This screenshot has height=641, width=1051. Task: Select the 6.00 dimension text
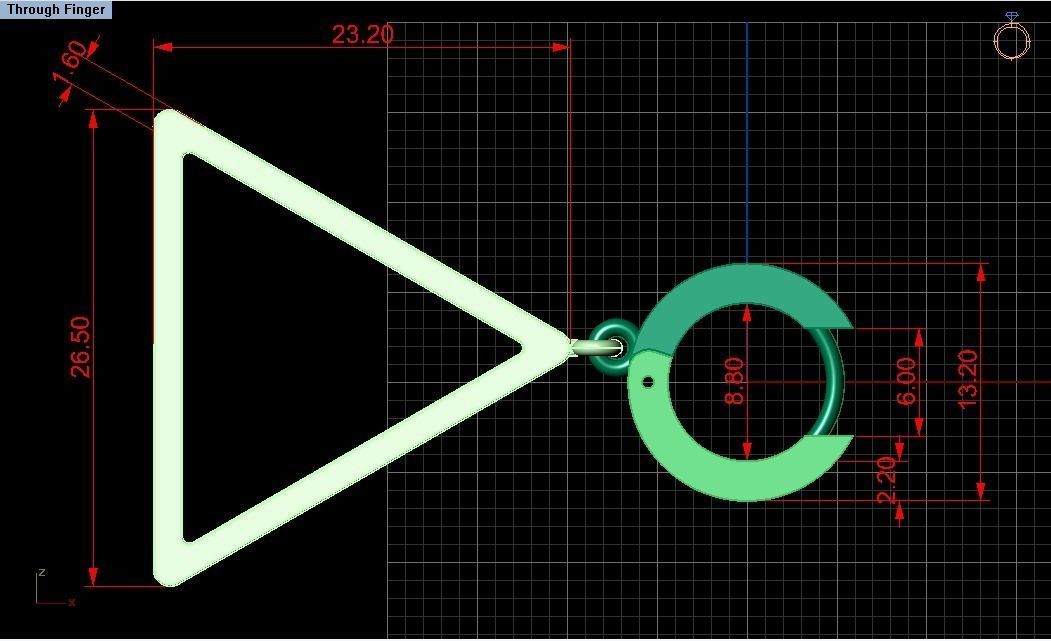coord(906,381)
